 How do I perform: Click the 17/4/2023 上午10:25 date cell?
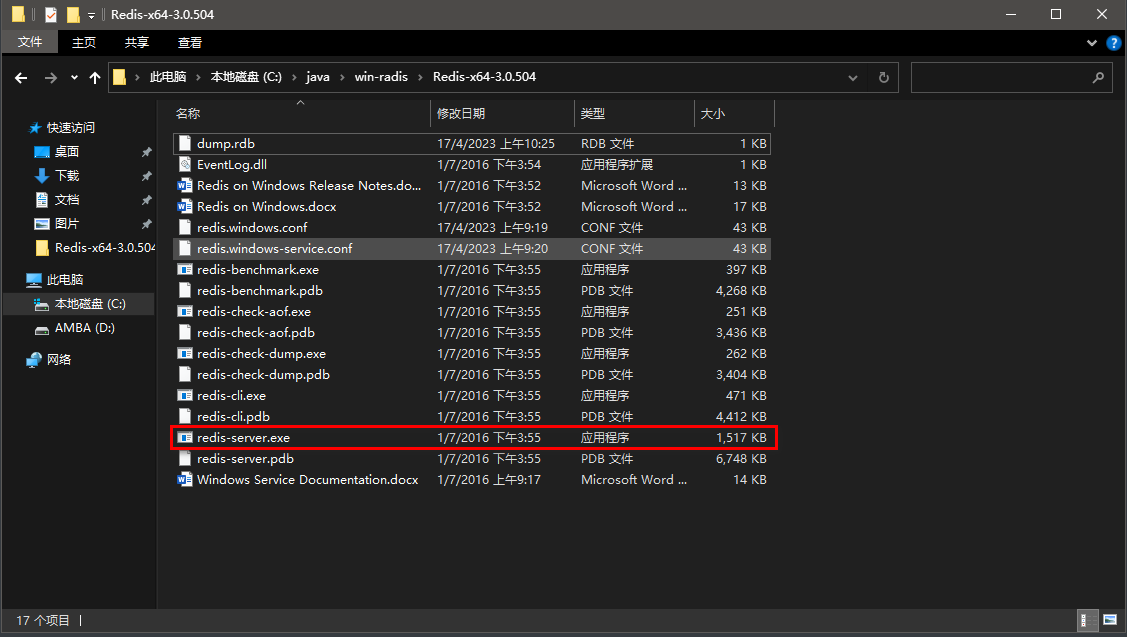pos(496,143)
